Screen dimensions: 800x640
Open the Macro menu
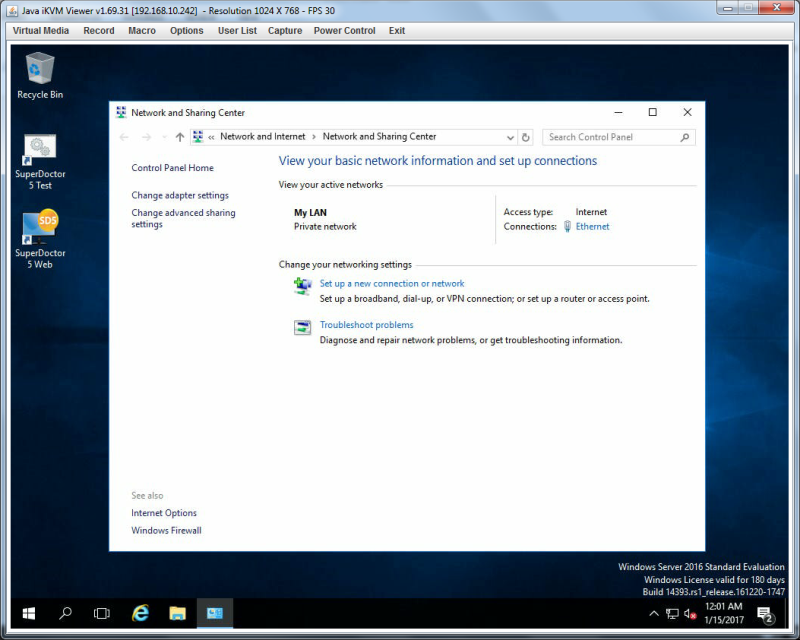(x=142, y=31)
